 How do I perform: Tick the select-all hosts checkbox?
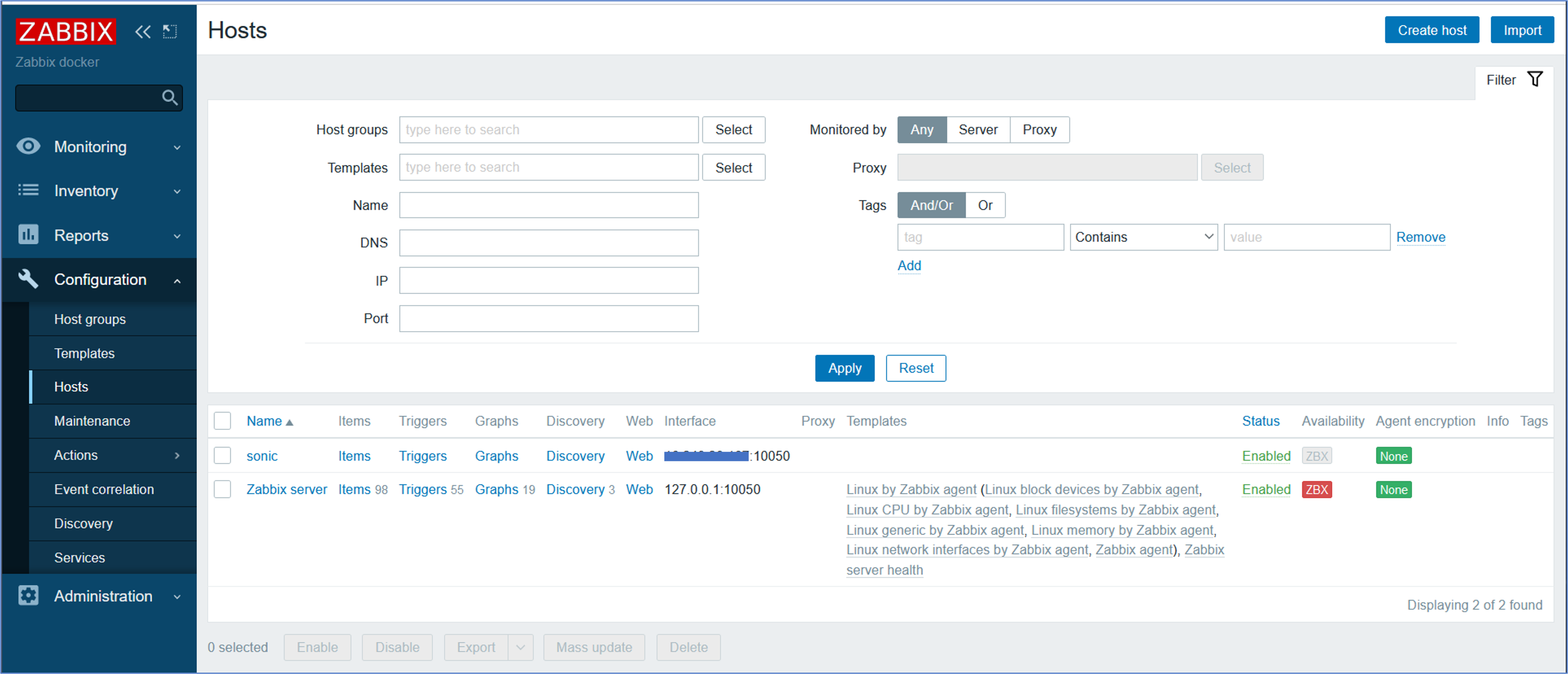(222, 421)
